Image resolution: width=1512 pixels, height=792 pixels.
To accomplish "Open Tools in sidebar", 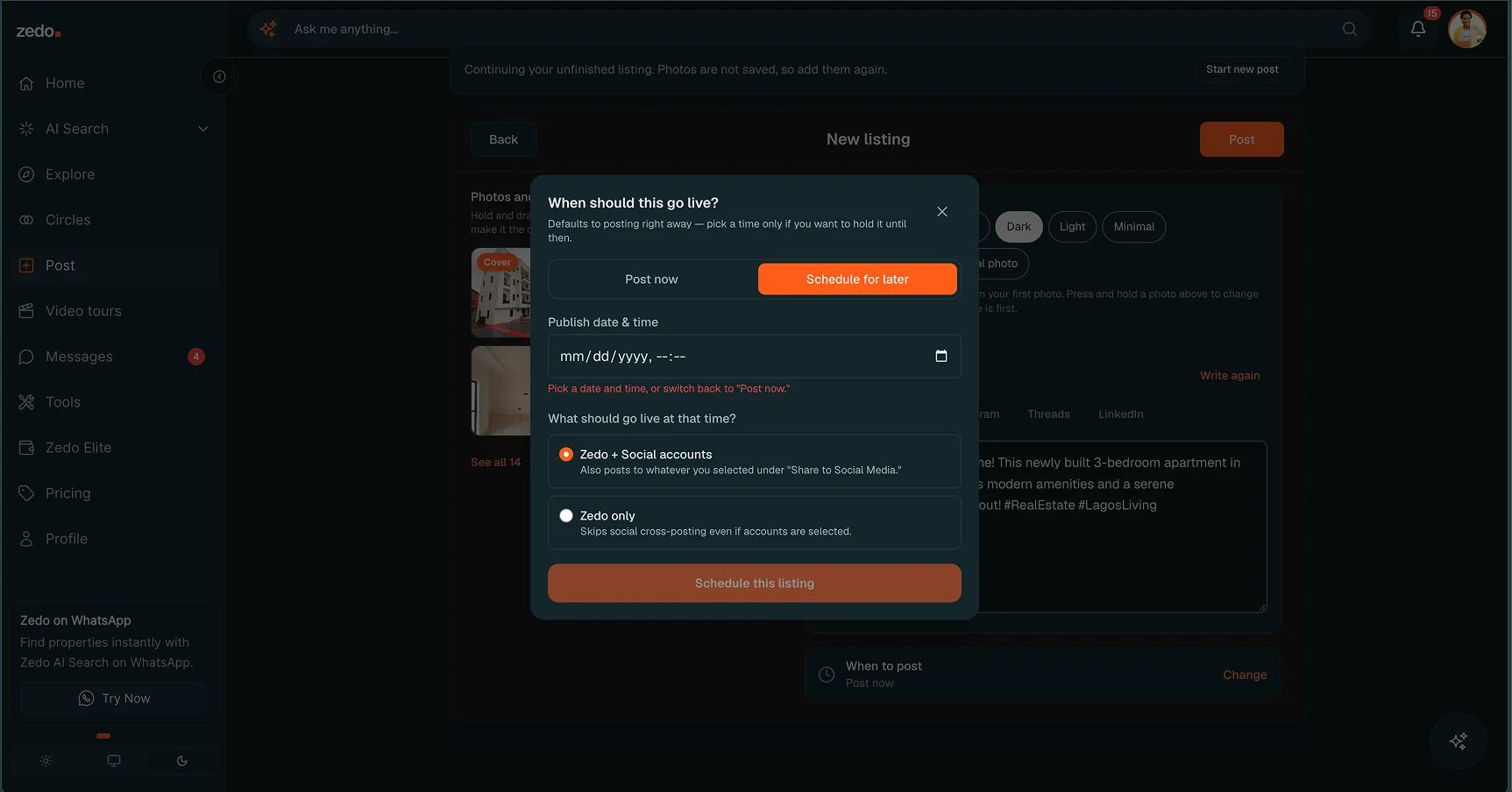I will point(114,402).
